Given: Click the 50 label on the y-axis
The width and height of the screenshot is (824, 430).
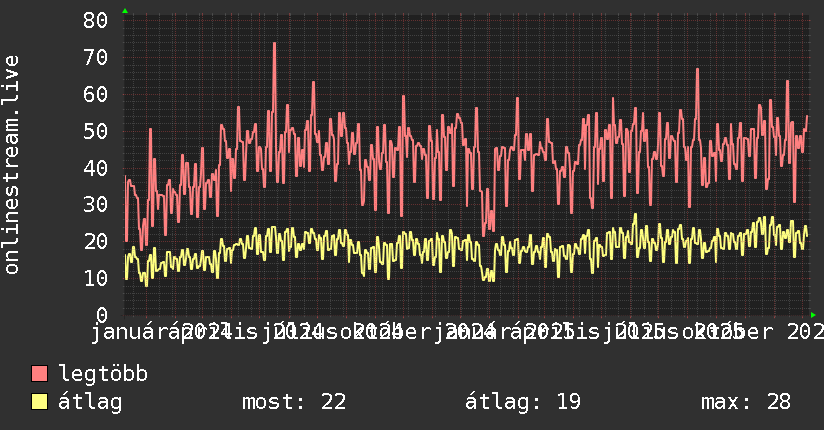Looking at the screenshot, I should tap(95, 131).
